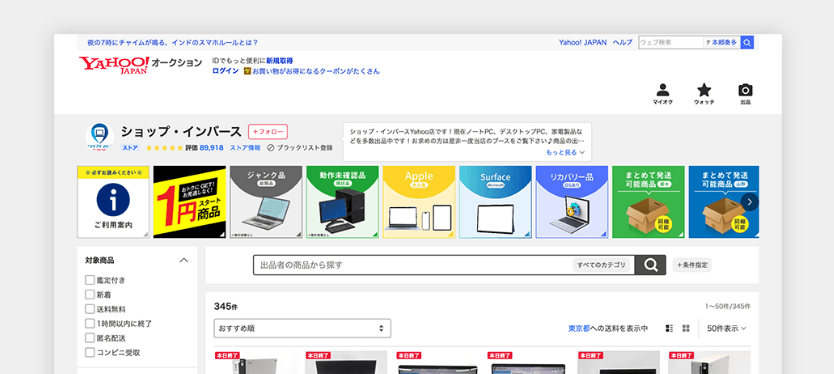This screenshot has width=834, height=374.
Task: Expand store description with もっと見る
Action: (x=565, y=152)
